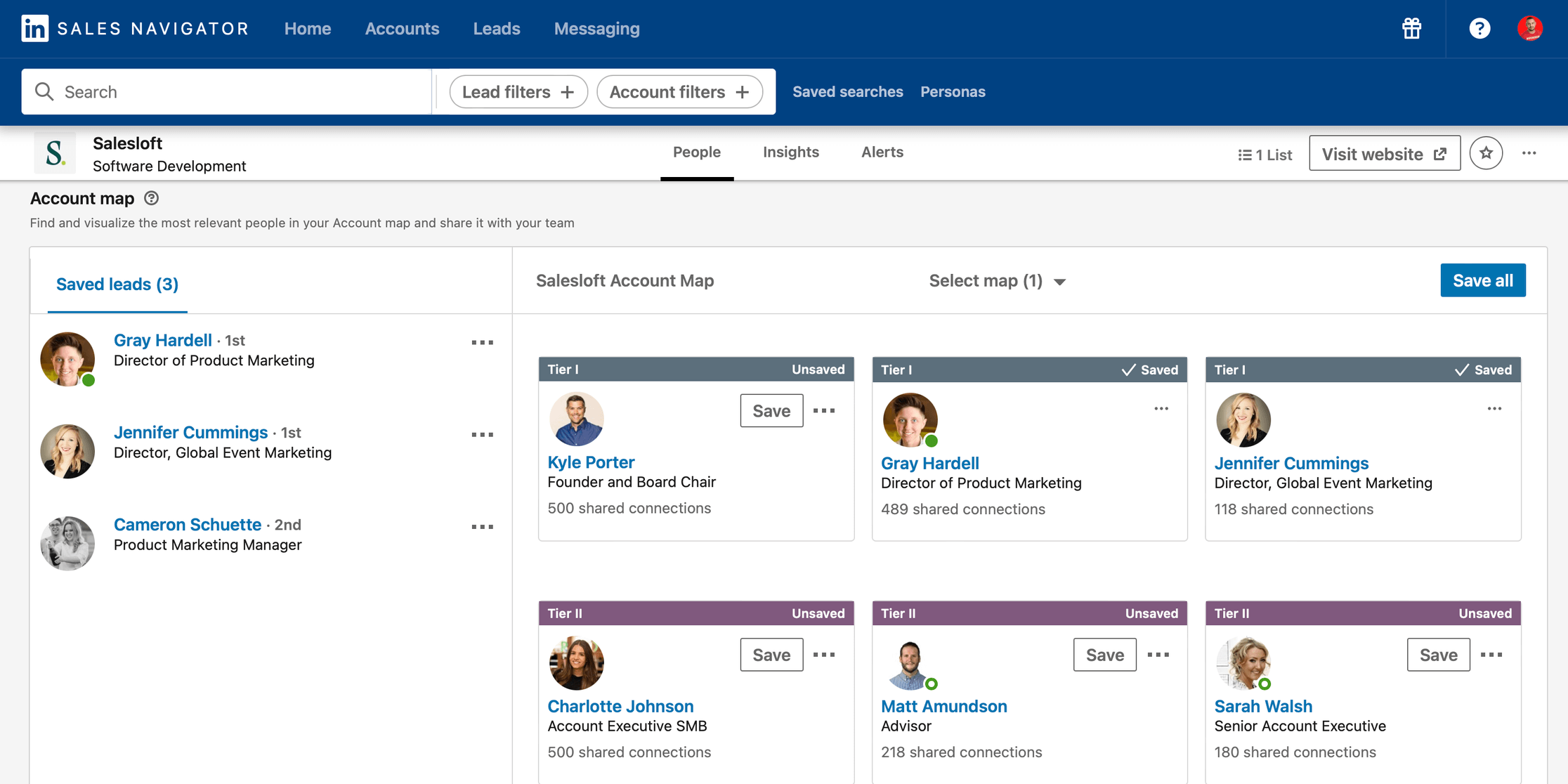Open Salesloft account more options menu
Image resolution: width=1568 pixels, height=784 pixels.
pyautogui.click(x=1529, y=153)
